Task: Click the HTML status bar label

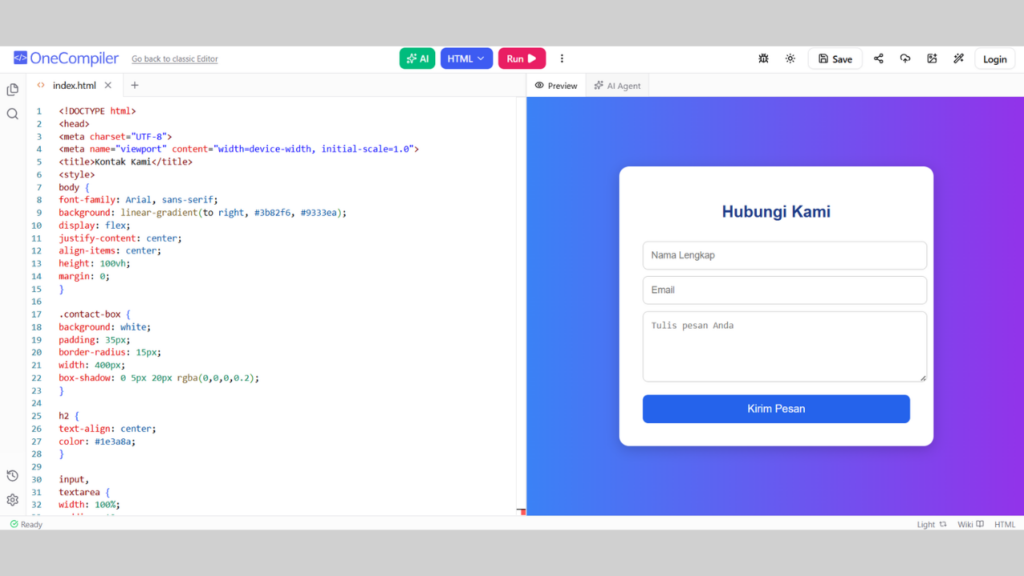Action: pyautogui.click(x=1004, y=524)
